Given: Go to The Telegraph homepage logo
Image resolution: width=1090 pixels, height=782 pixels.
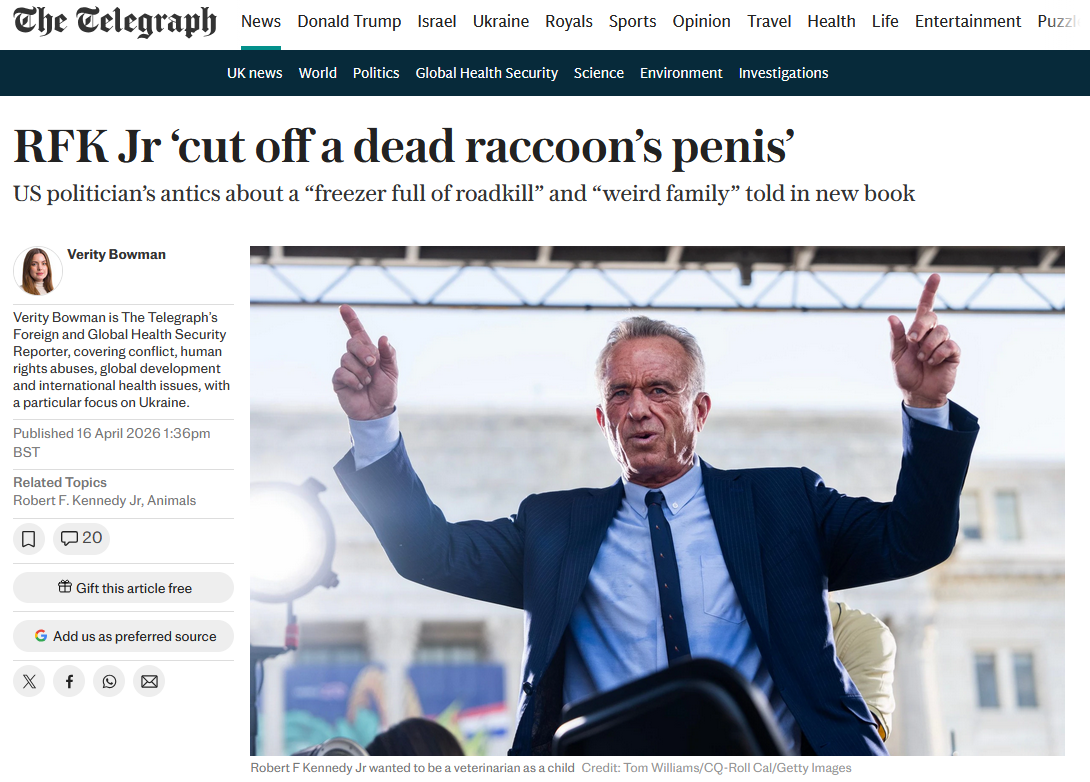Looking at the screenshot, I should (x=115, y=22).
